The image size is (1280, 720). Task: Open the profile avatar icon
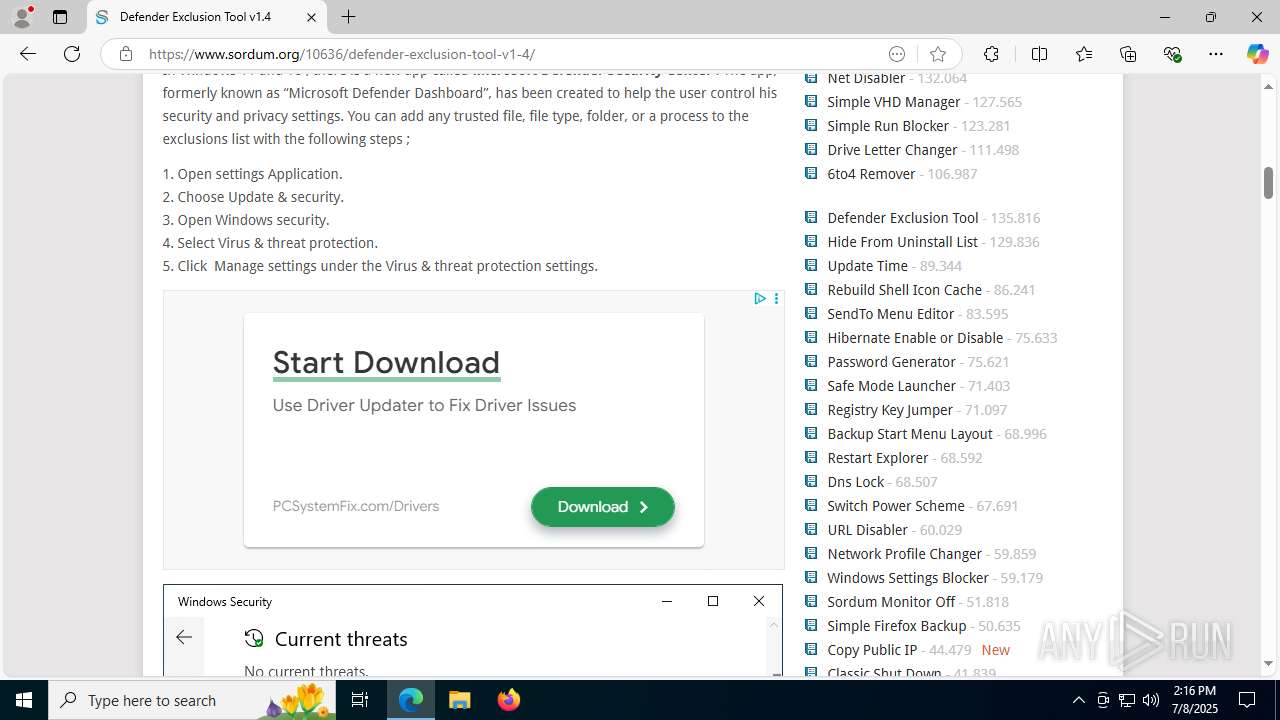click(x=22, y=17)
